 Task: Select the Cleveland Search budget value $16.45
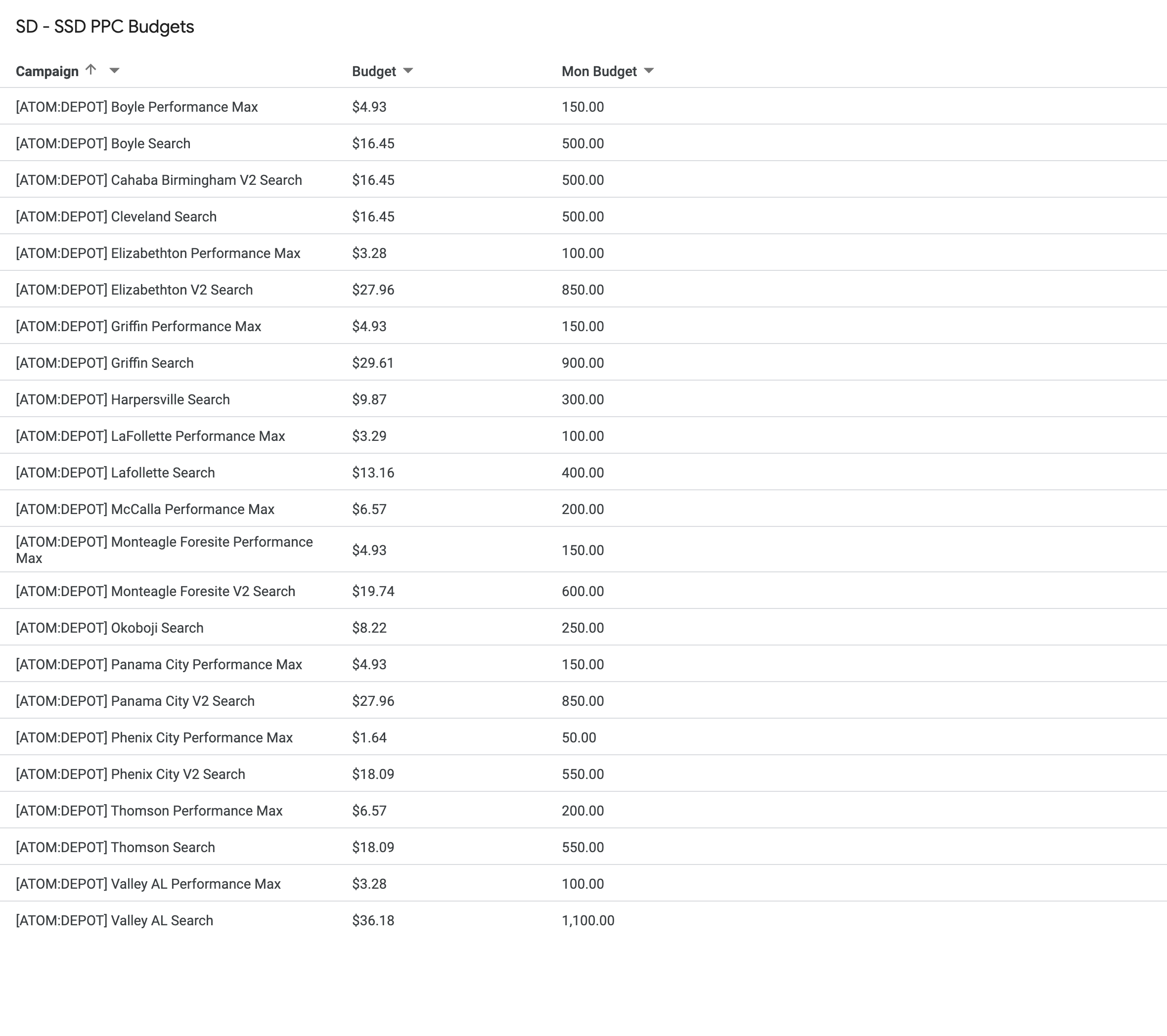point(372,216)
